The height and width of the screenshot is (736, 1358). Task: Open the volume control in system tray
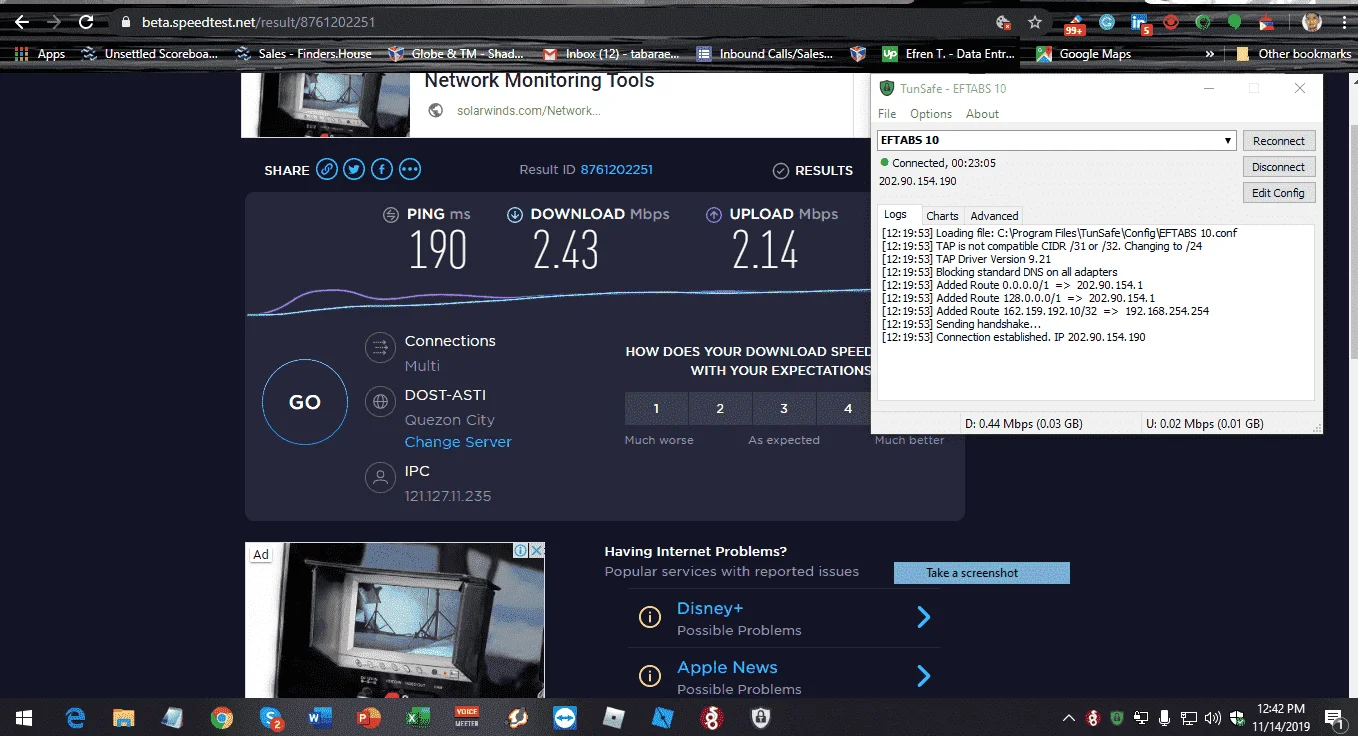pyautogui.click(x=1213, y=717)
